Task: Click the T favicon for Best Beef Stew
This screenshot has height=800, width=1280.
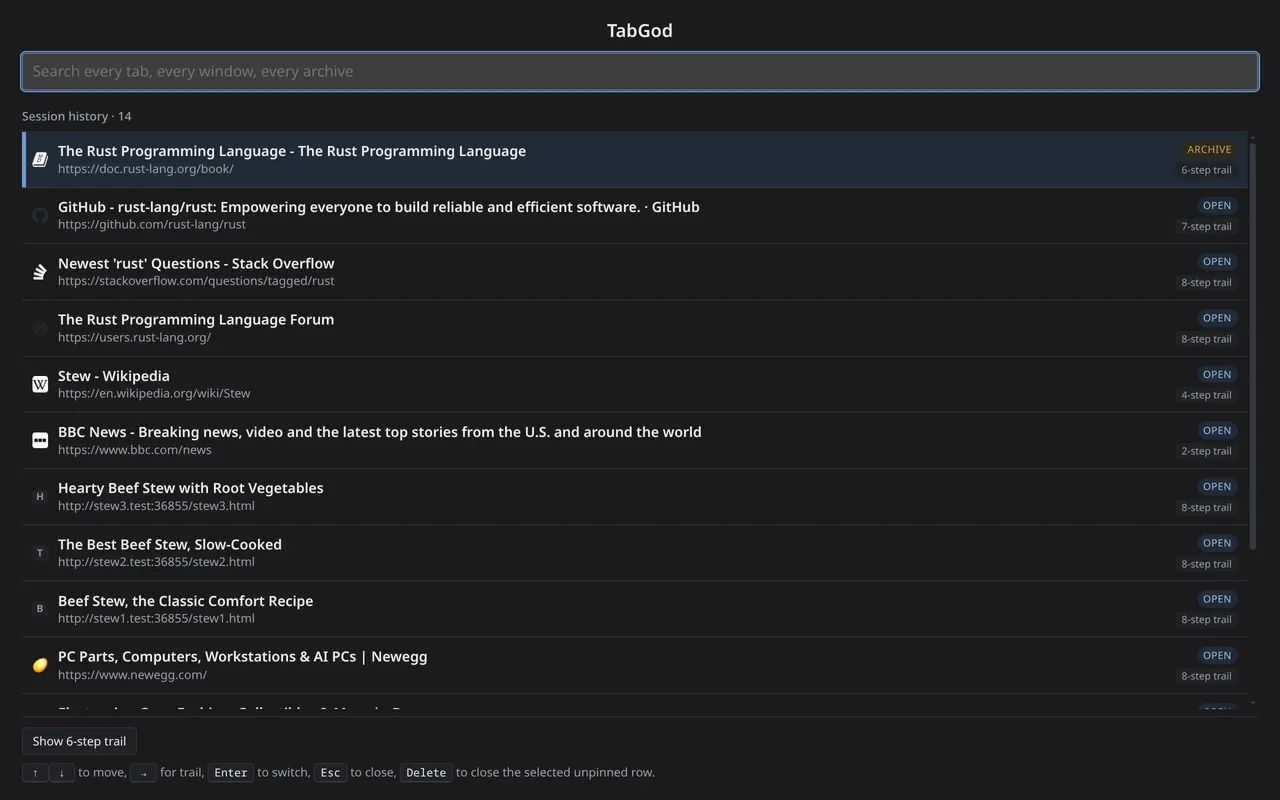Action: (x=40, y=553)
